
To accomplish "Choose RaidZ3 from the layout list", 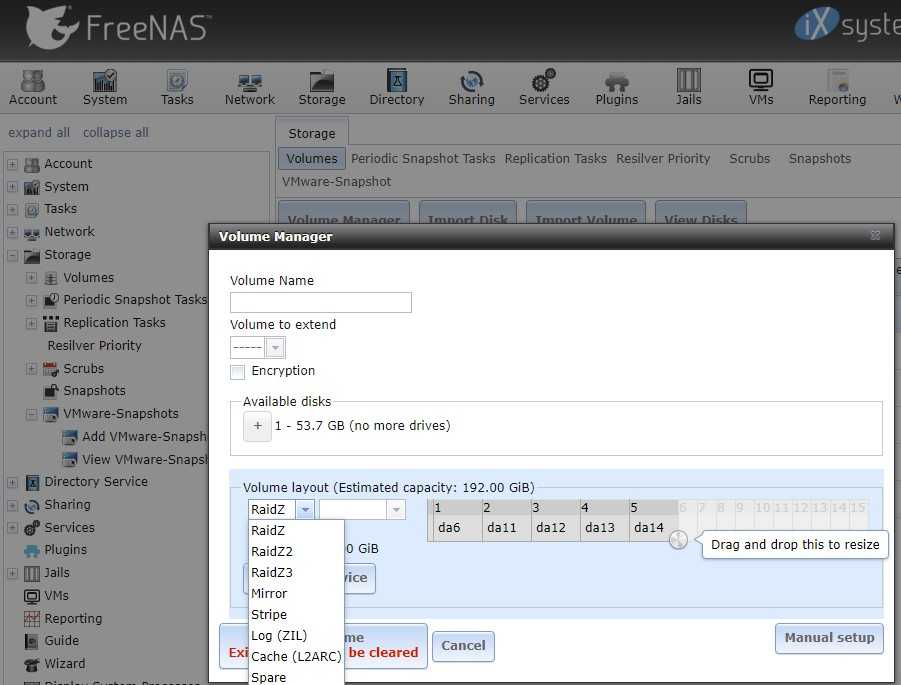I will click(296, 572).
